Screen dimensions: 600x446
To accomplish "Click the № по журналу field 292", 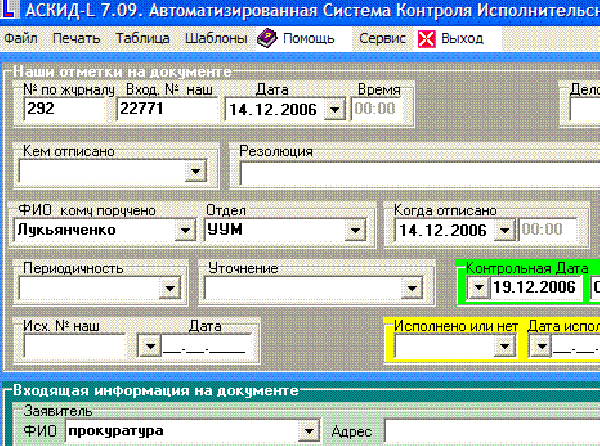I will pyautogui.click(x=64, y=109).
